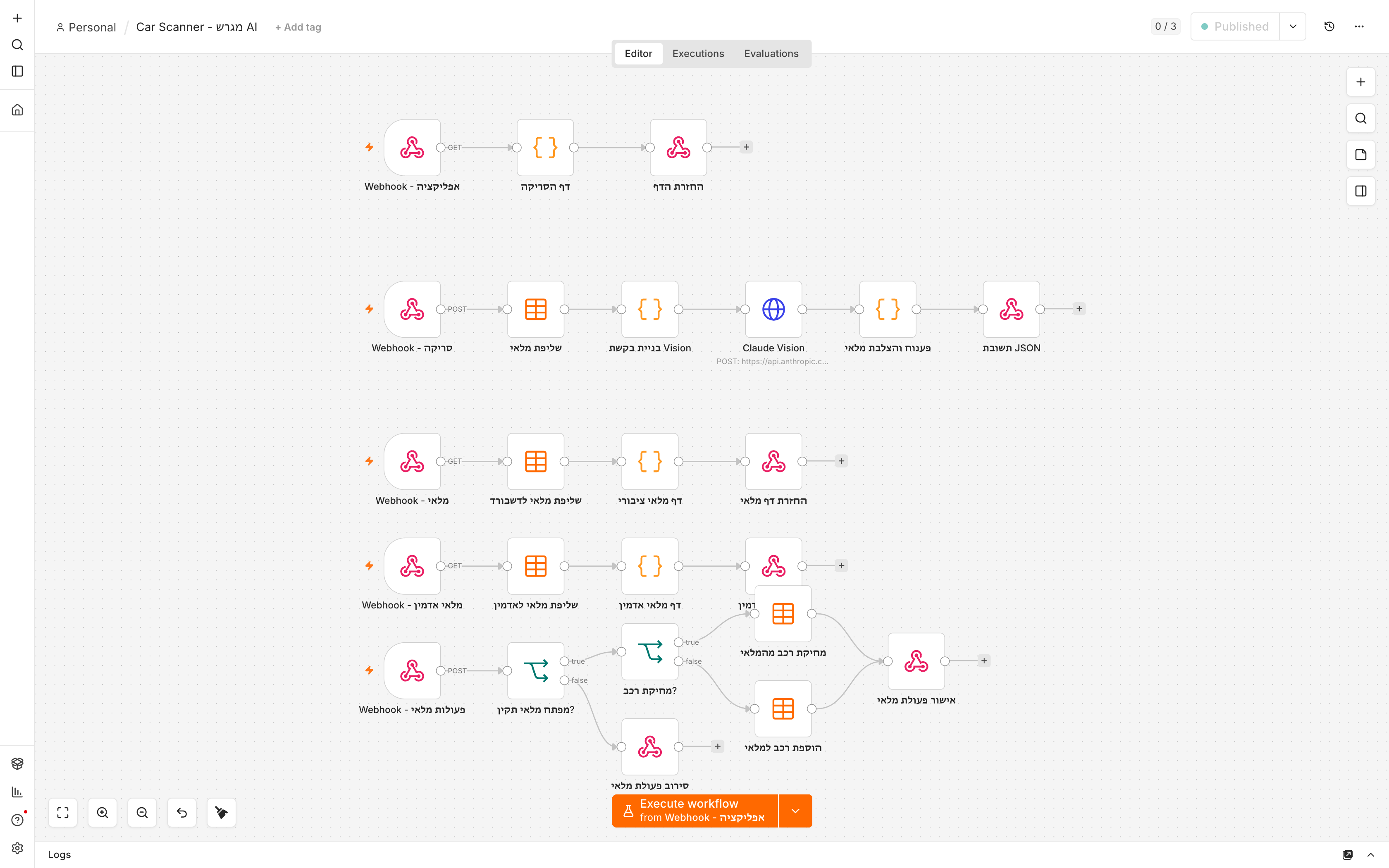Add node after החזרת דף מלאי output
This screenshot has height=868, width=1389.
[841, 461]
